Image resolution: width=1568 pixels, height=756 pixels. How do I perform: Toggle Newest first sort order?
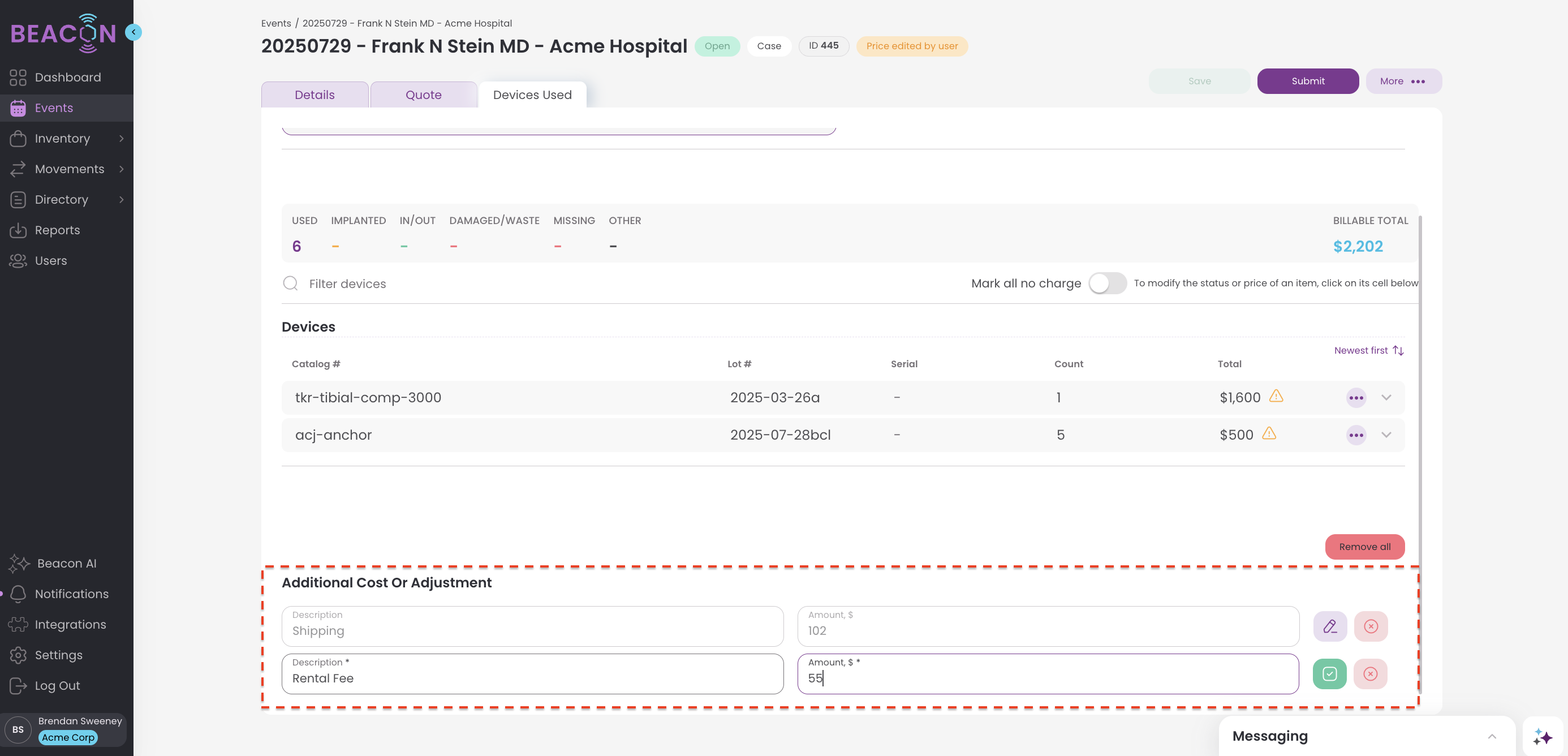click(x=1368, y=351)
